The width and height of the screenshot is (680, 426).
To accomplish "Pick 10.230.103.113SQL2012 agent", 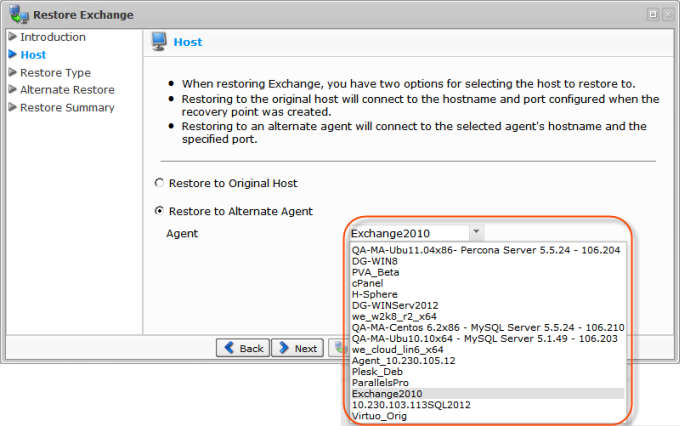I will [x=487, y=405].
